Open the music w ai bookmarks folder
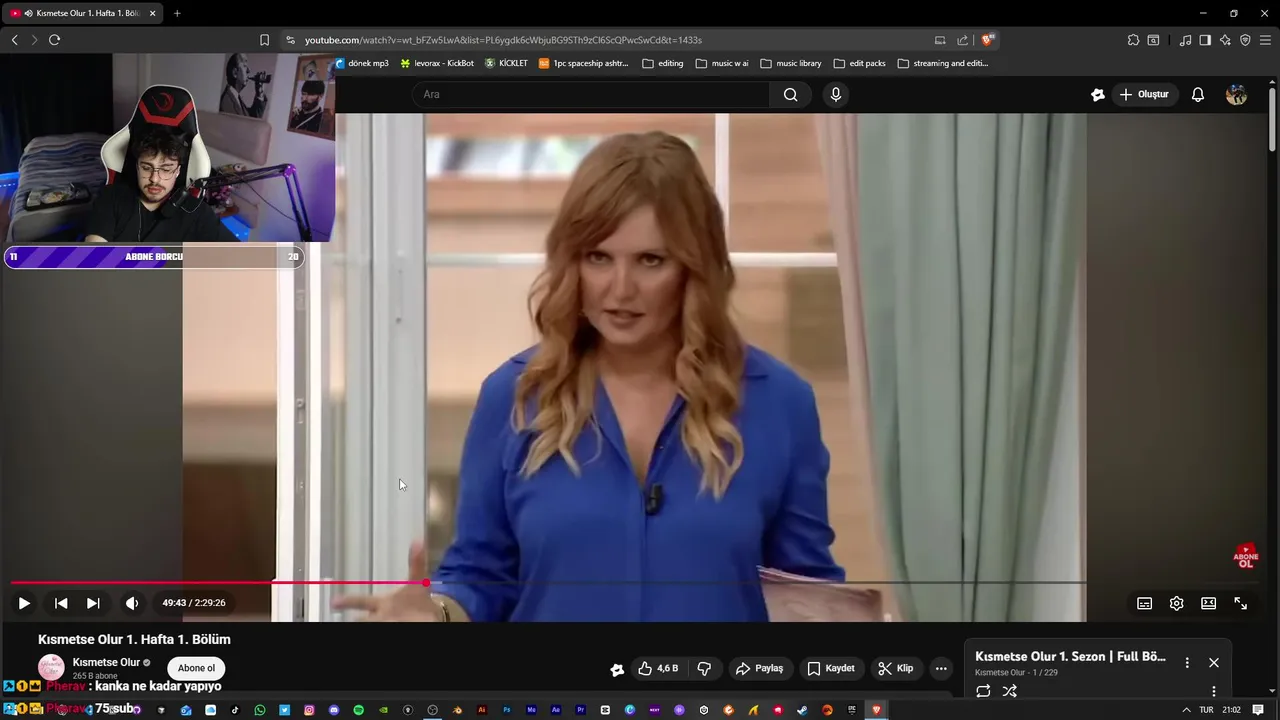The width and height of the screenshot is (1280, 720). [x=722, y=63]
